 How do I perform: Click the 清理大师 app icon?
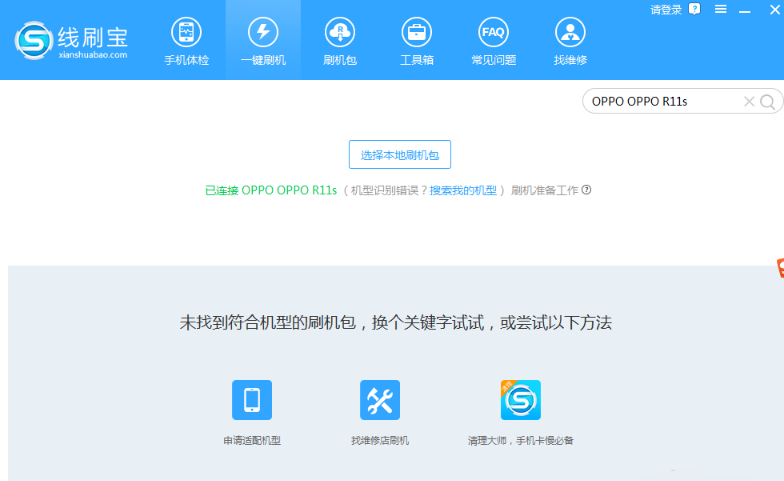pos(520,400)
